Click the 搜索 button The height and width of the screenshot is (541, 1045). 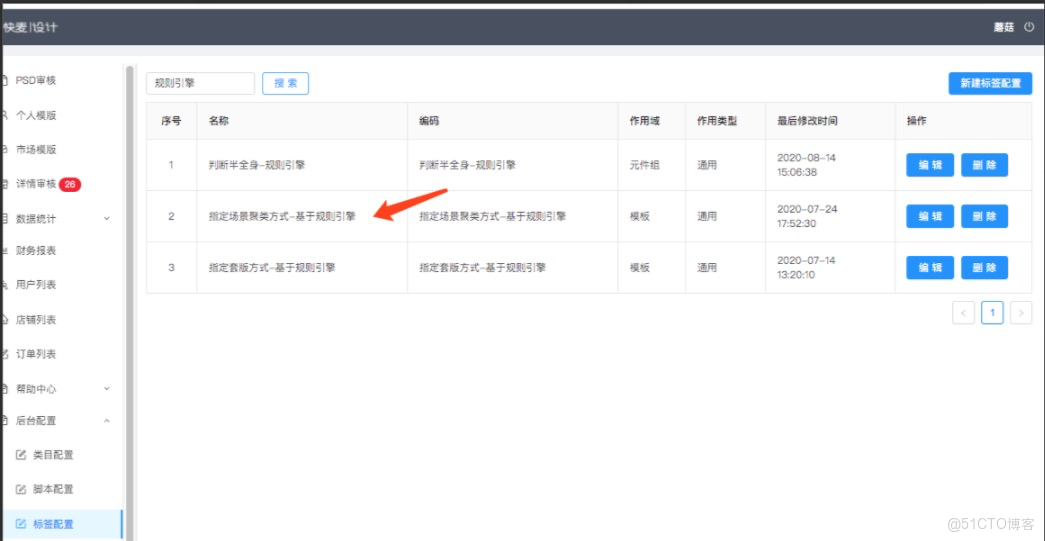(x=285, y=83)
